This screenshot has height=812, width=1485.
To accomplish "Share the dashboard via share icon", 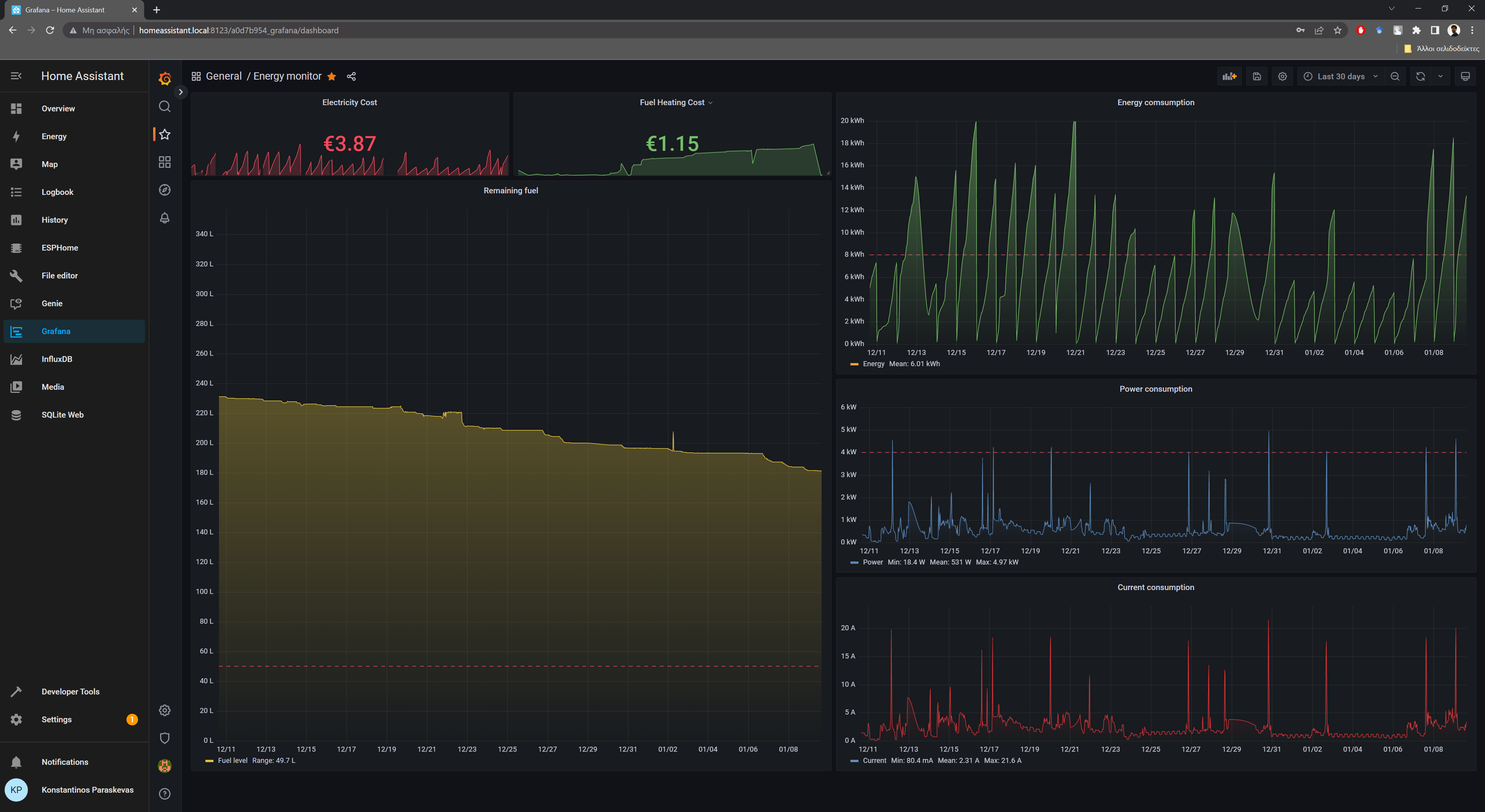I will click(351, 76).
